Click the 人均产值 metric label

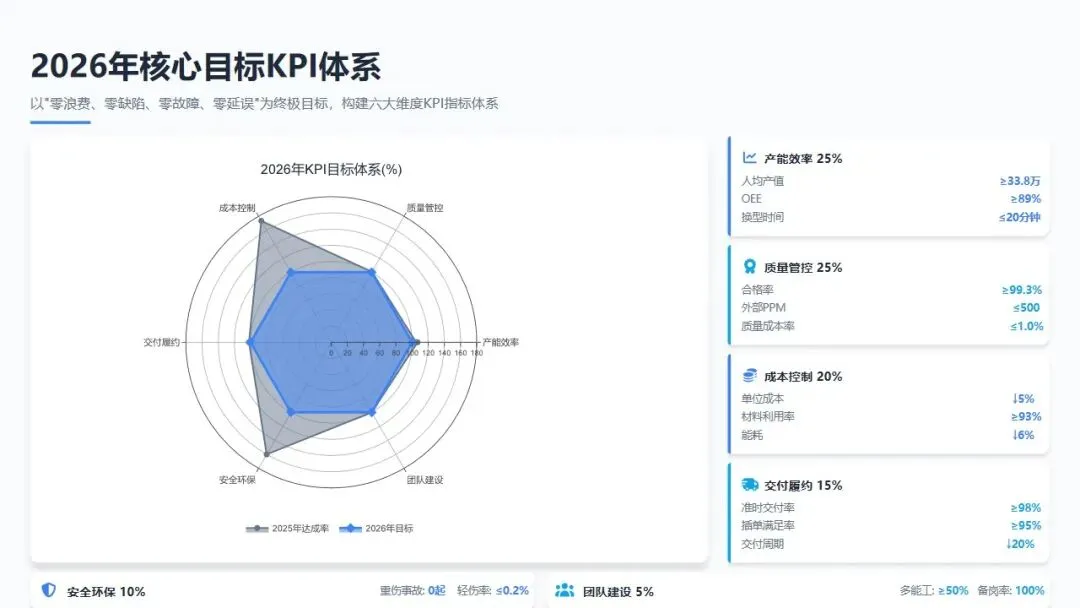coord(762,180)
